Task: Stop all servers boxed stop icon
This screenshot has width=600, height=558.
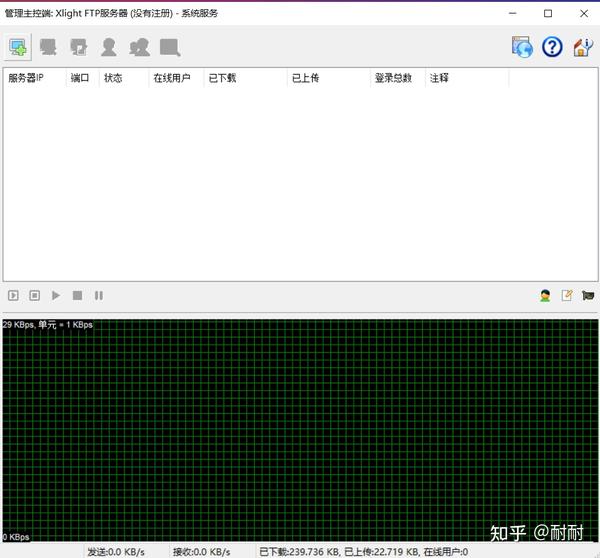Action: tap(34, 295)
